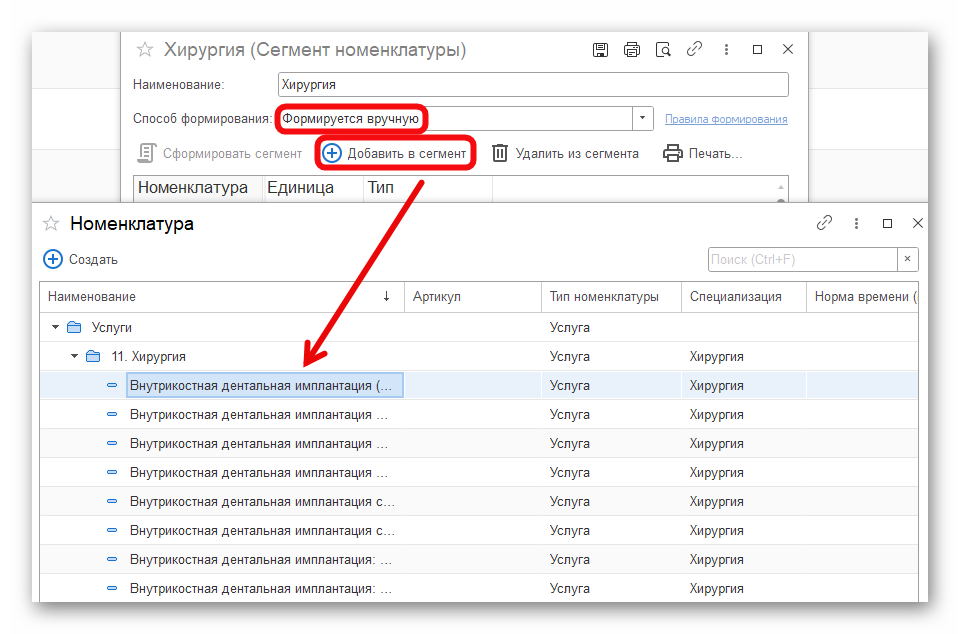
Task: Open Печать... menu button
Action: tap(702, 153)
